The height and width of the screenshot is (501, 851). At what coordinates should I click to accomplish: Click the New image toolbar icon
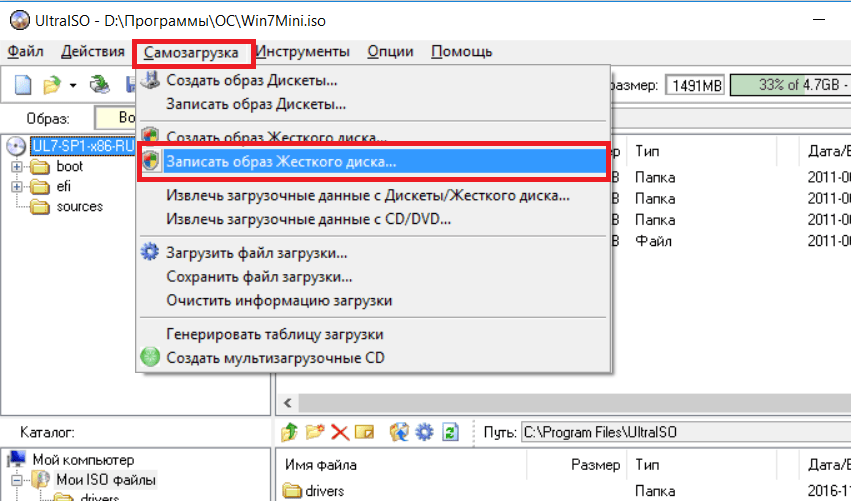(x=23, y=85)
